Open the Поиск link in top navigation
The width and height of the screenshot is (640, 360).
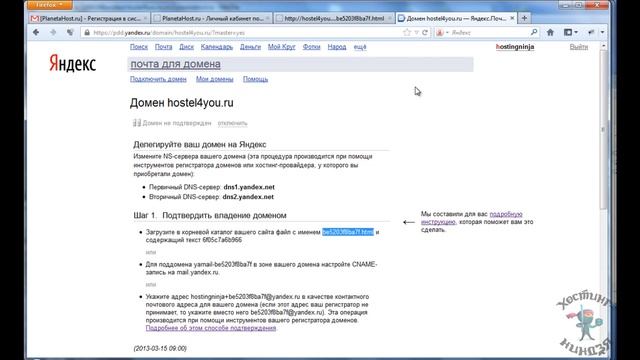(x=139, y=47)
